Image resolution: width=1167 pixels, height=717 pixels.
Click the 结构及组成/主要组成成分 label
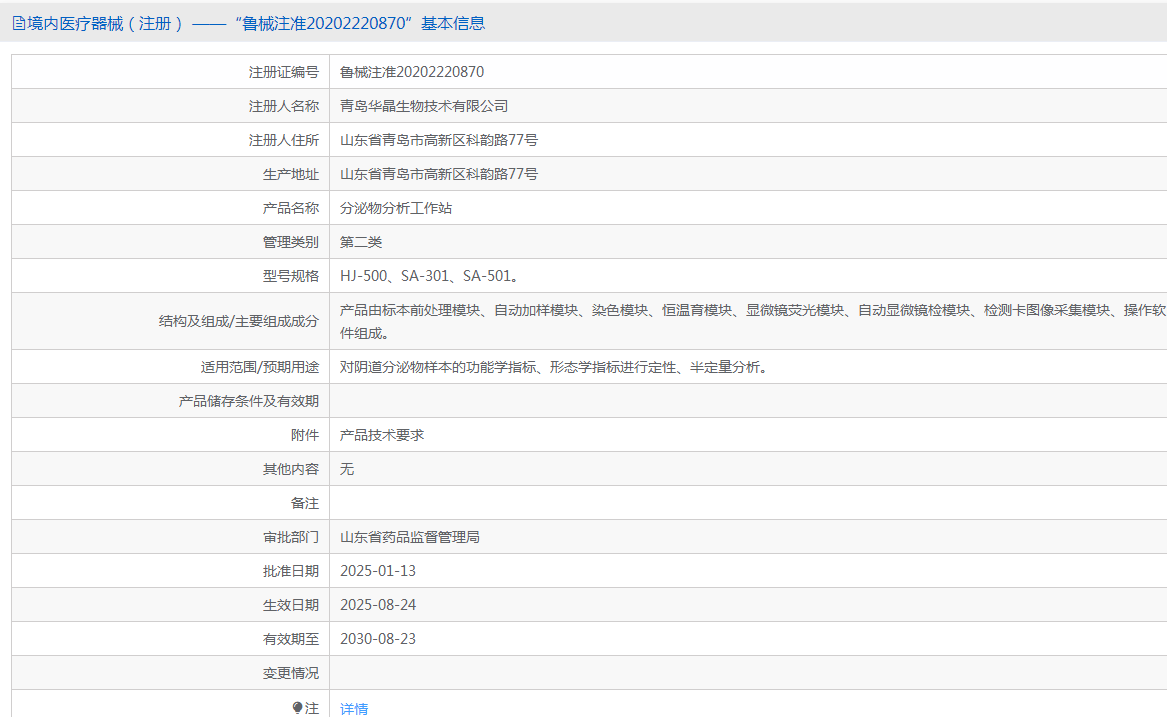tap(239, 322)
